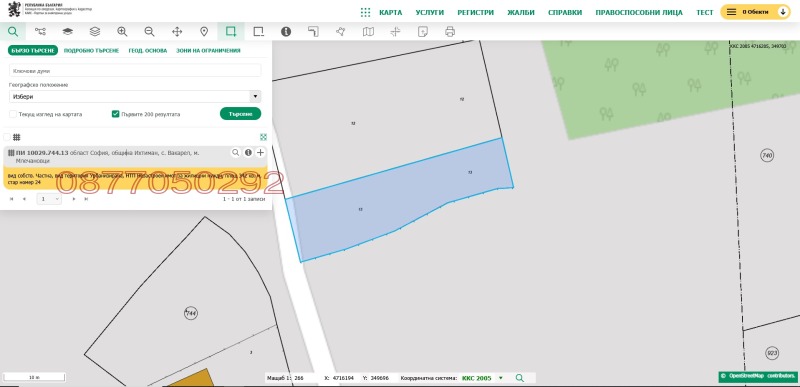The width and height of the screenshot is (800, 387).
Task: Click the 'Ключови думи' keyword input field
Action: pos(135,70)
